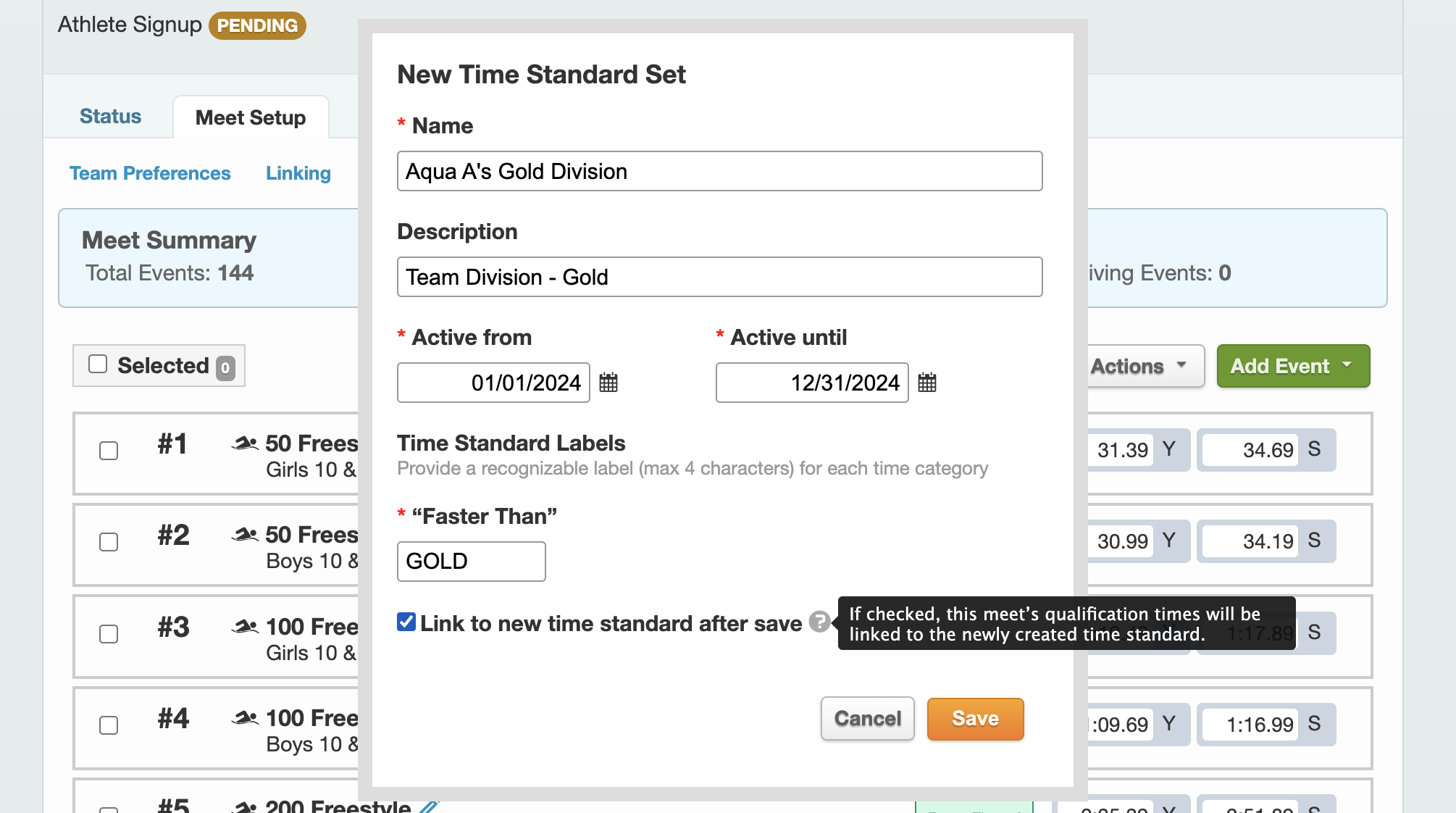
Task: Toggle the Selected all-events checkbox
Action: coord(98,364)
